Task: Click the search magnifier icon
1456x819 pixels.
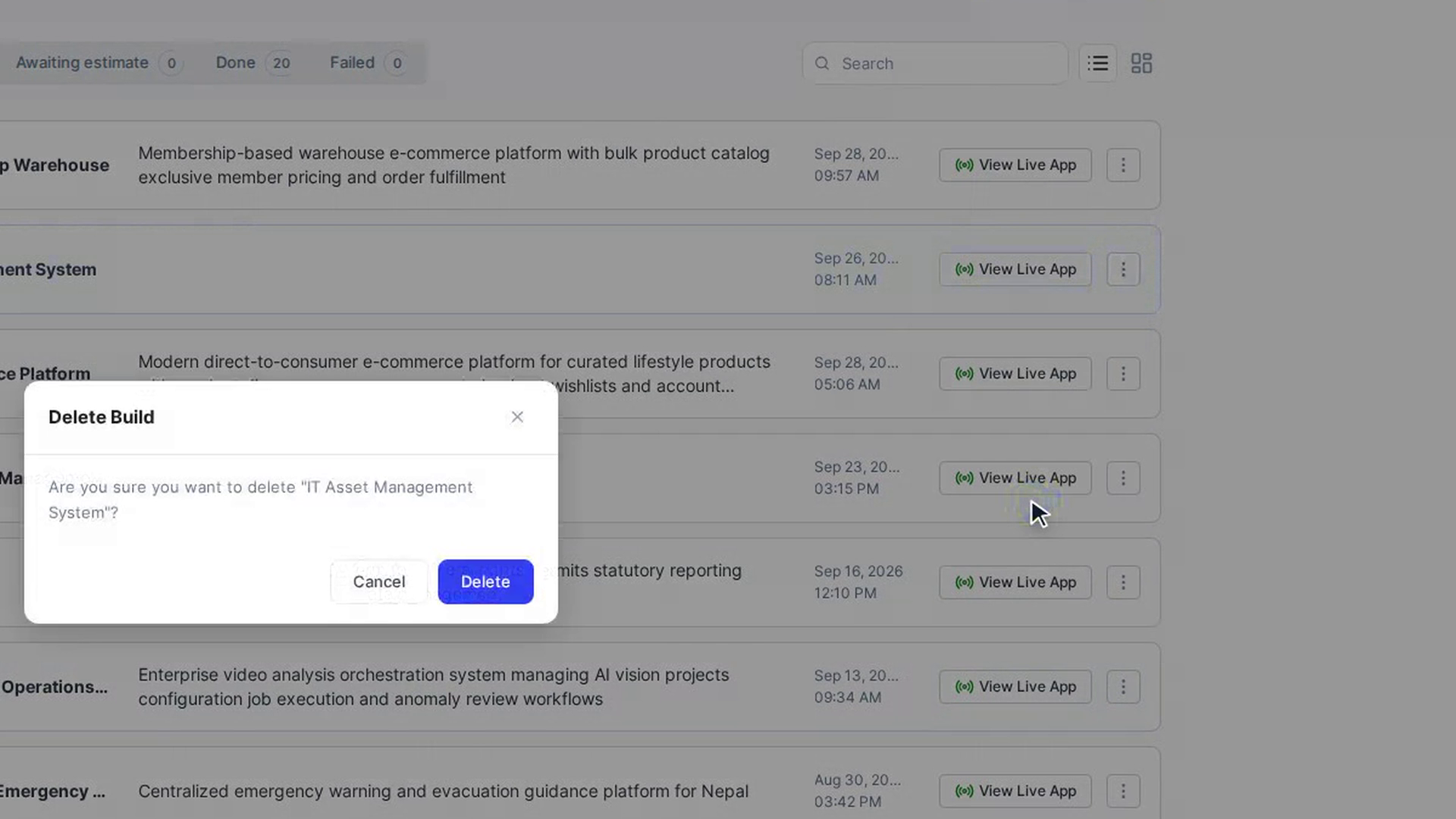Action: coord(822,64)
